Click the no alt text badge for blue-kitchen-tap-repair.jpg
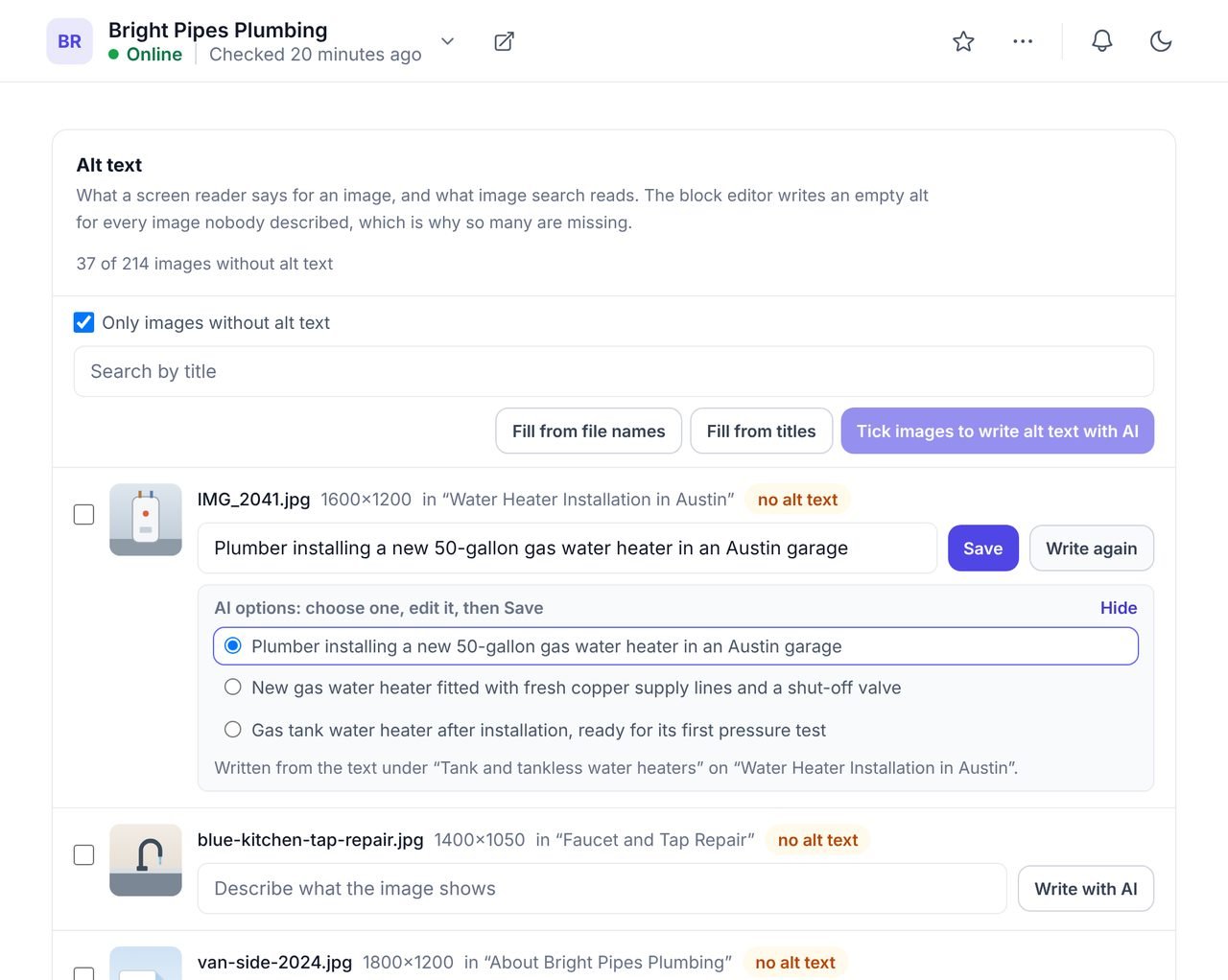The width and height of the screenshot is (1228, 980). 817,840
